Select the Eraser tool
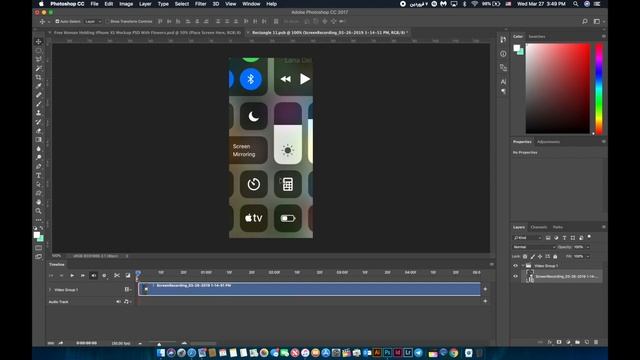The height and width of the screenshot is (360, 640). pos(38,131)
